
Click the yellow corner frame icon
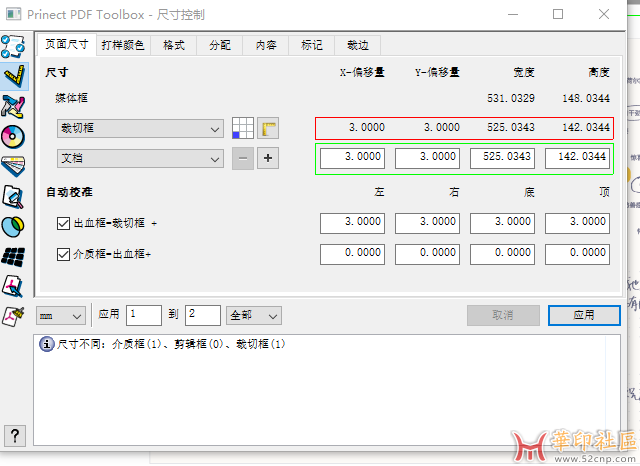click(x=267, y=128)
